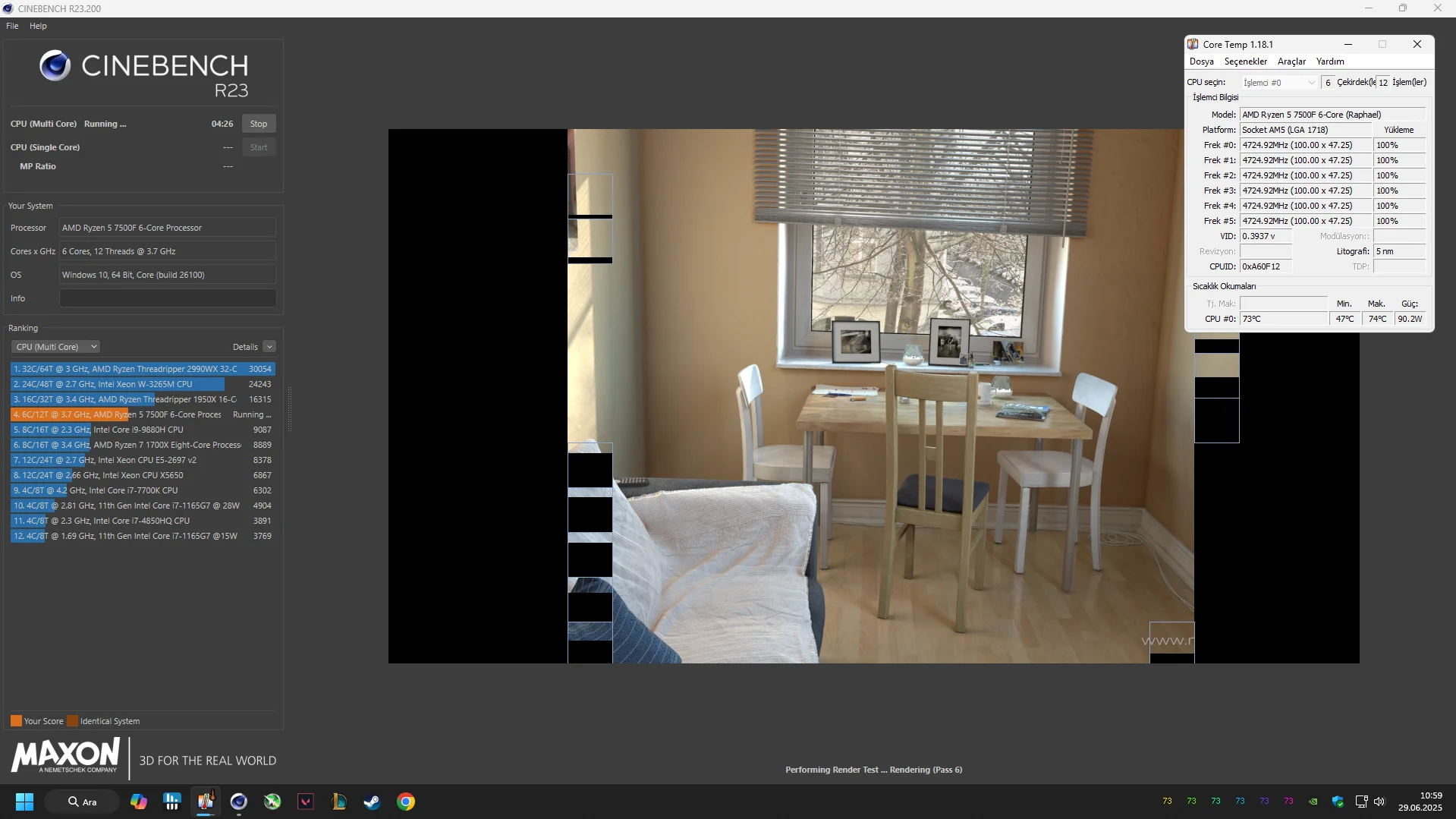1456x819 pixels.
Task: Click the teal 73 temperature tray icon
Action: [x=1215, y=802]
